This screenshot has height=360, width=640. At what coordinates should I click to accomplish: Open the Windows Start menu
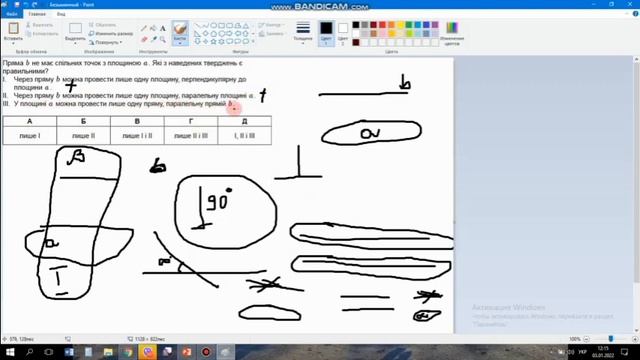click(x=10, y=352)
